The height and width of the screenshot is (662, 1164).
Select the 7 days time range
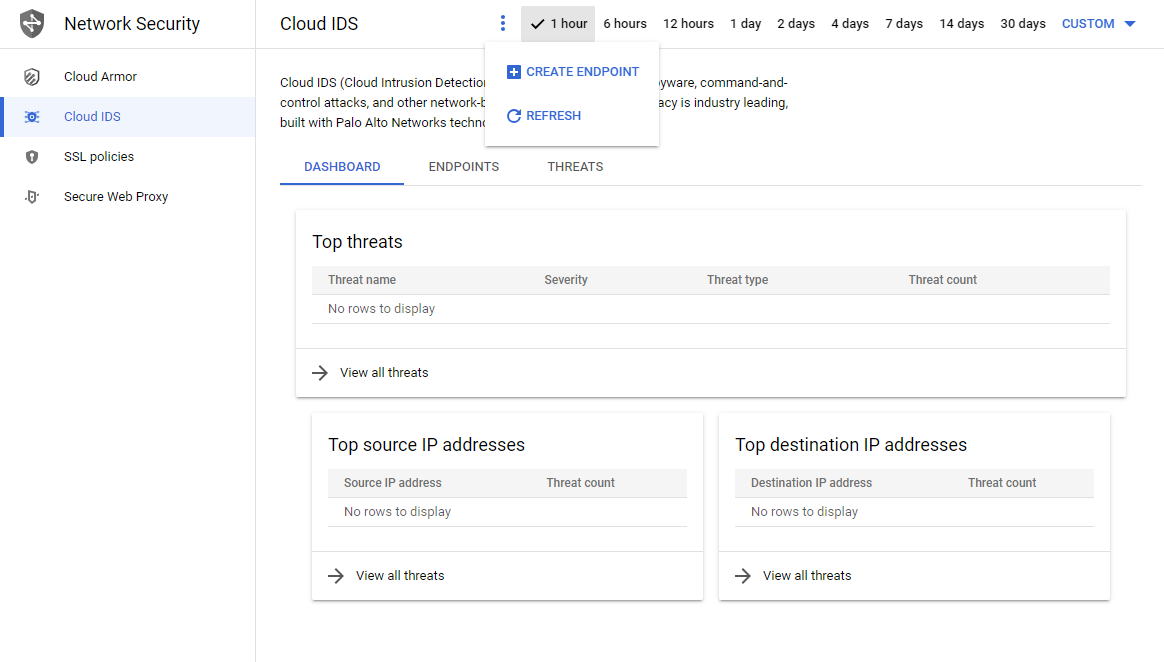(904, 24)
